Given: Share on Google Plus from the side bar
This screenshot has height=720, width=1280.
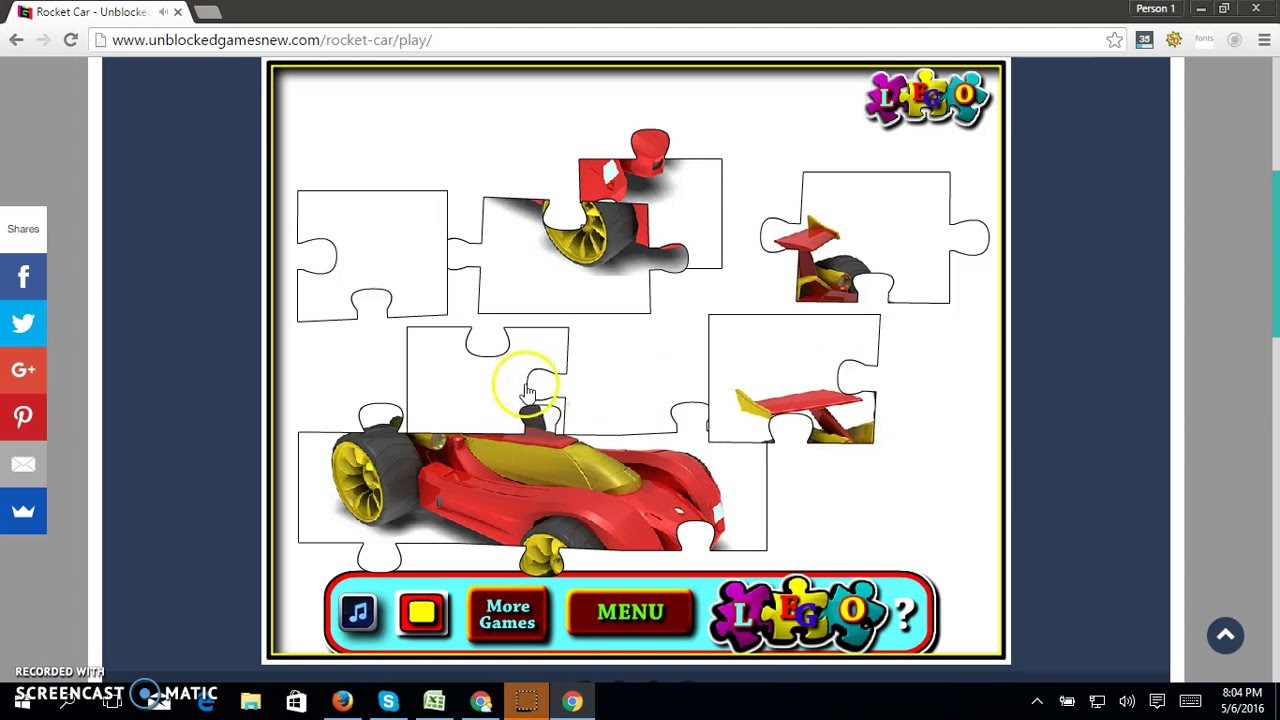Looking at the screenshot, I should 23,370.
